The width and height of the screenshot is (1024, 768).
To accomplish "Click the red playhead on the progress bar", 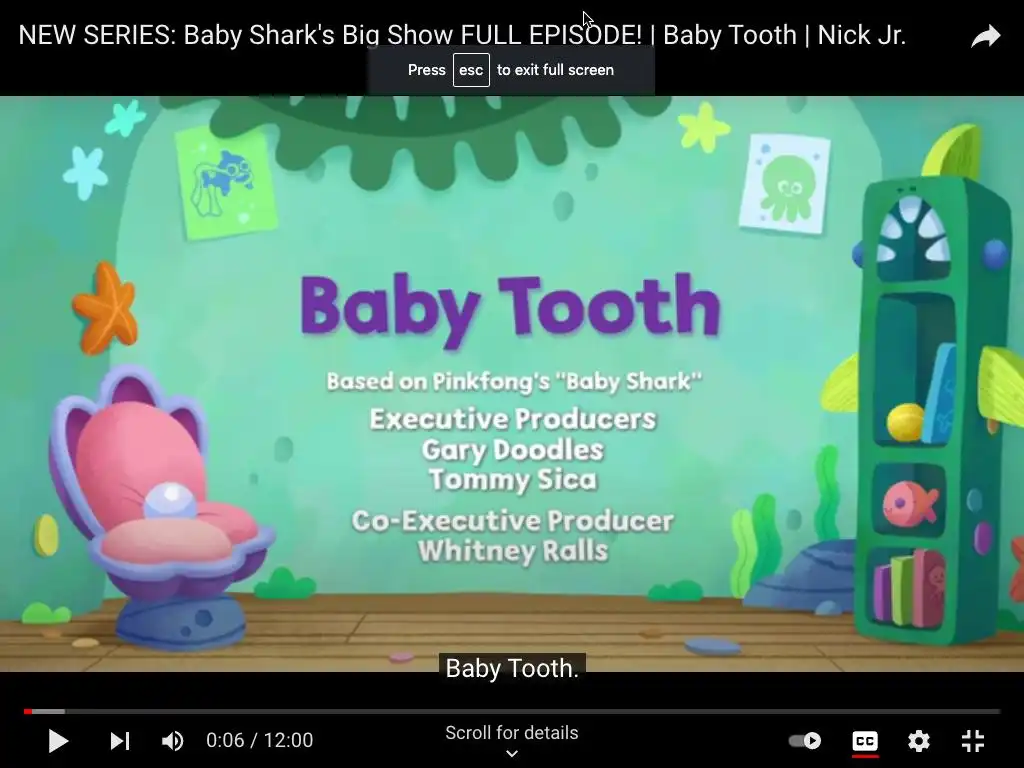I will click(x=27, y=711).
